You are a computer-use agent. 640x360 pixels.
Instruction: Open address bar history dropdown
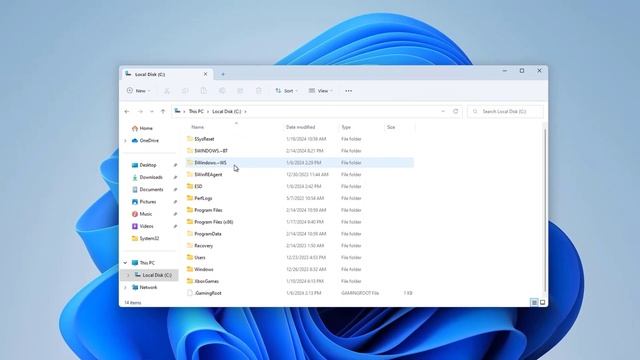[x=443, y=111]
